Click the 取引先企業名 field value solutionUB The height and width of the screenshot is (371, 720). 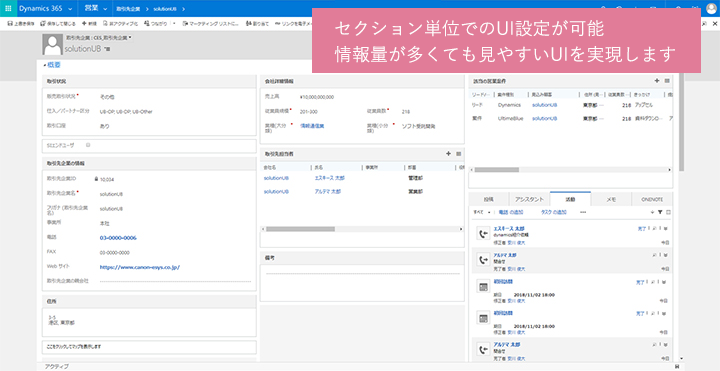111,194
